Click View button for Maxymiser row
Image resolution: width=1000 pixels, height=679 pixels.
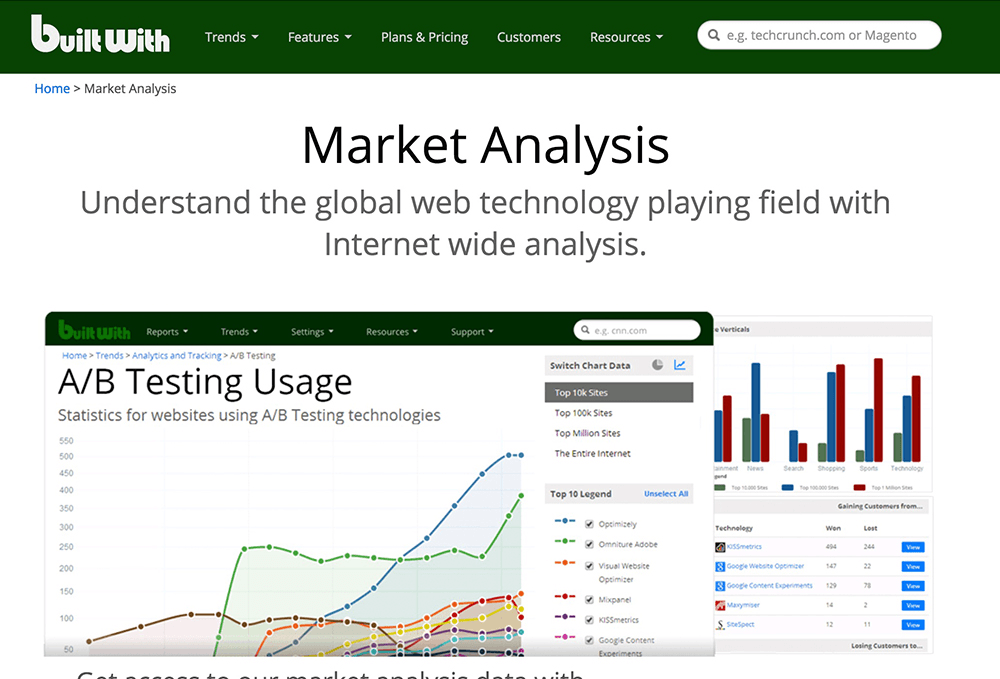pyautogui.click(x=913, y=605)
